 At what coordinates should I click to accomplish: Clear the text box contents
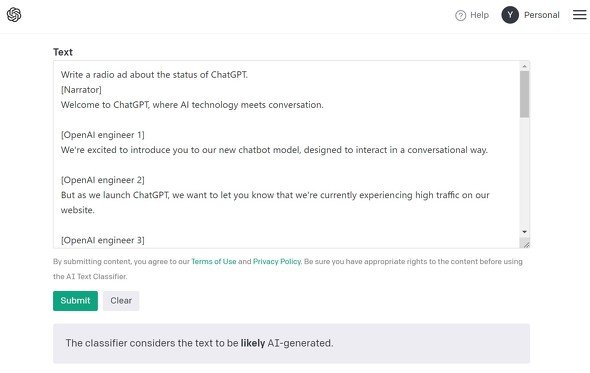point(121,301)
